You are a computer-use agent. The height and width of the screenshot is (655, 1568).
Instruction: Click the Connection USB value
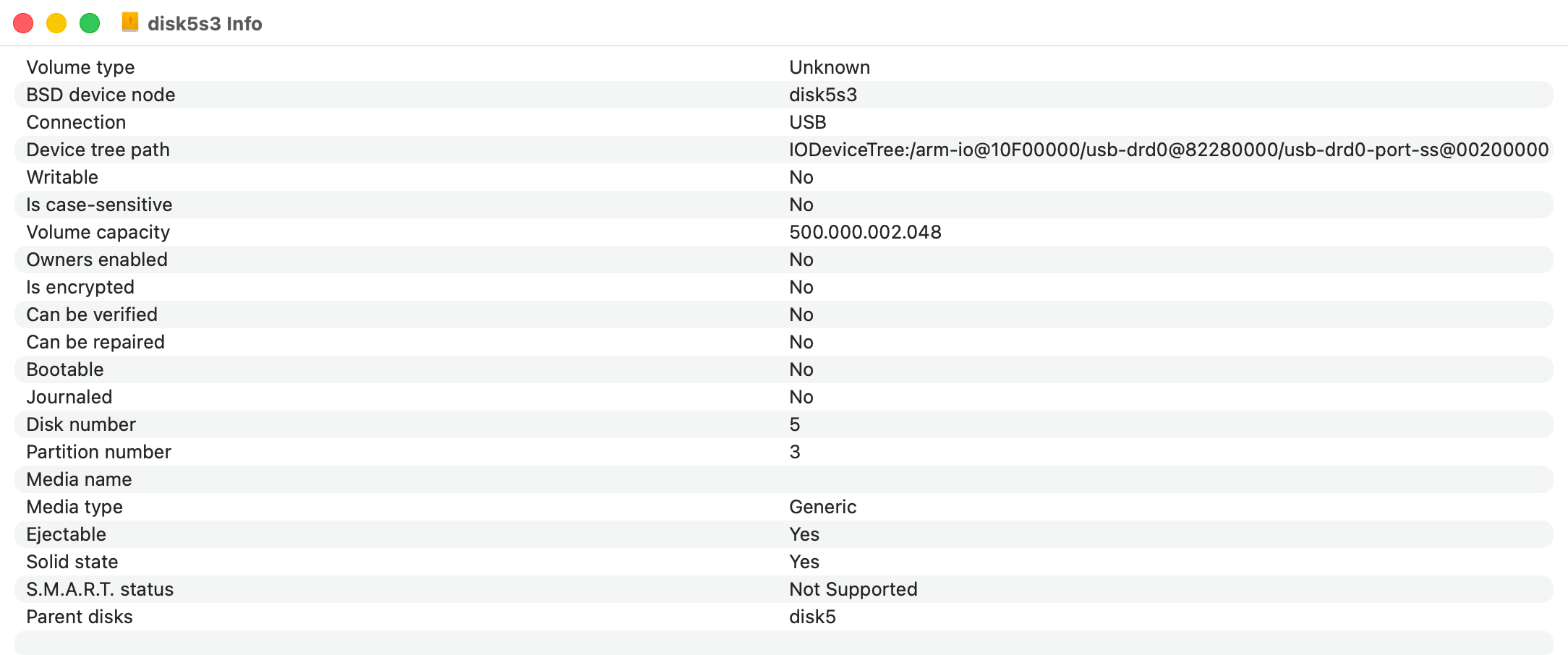click(x=808, y=122)
